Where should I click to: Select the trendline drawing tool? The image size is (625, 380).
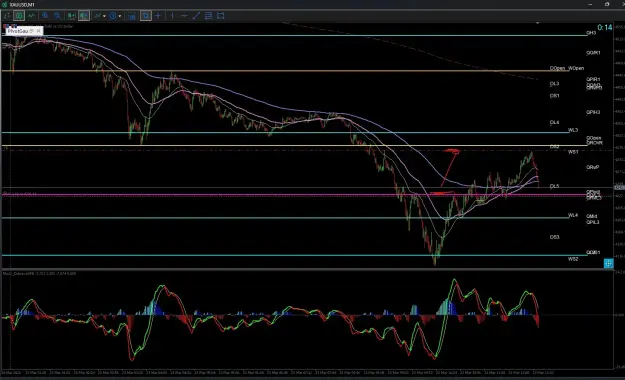pos(196,16)
